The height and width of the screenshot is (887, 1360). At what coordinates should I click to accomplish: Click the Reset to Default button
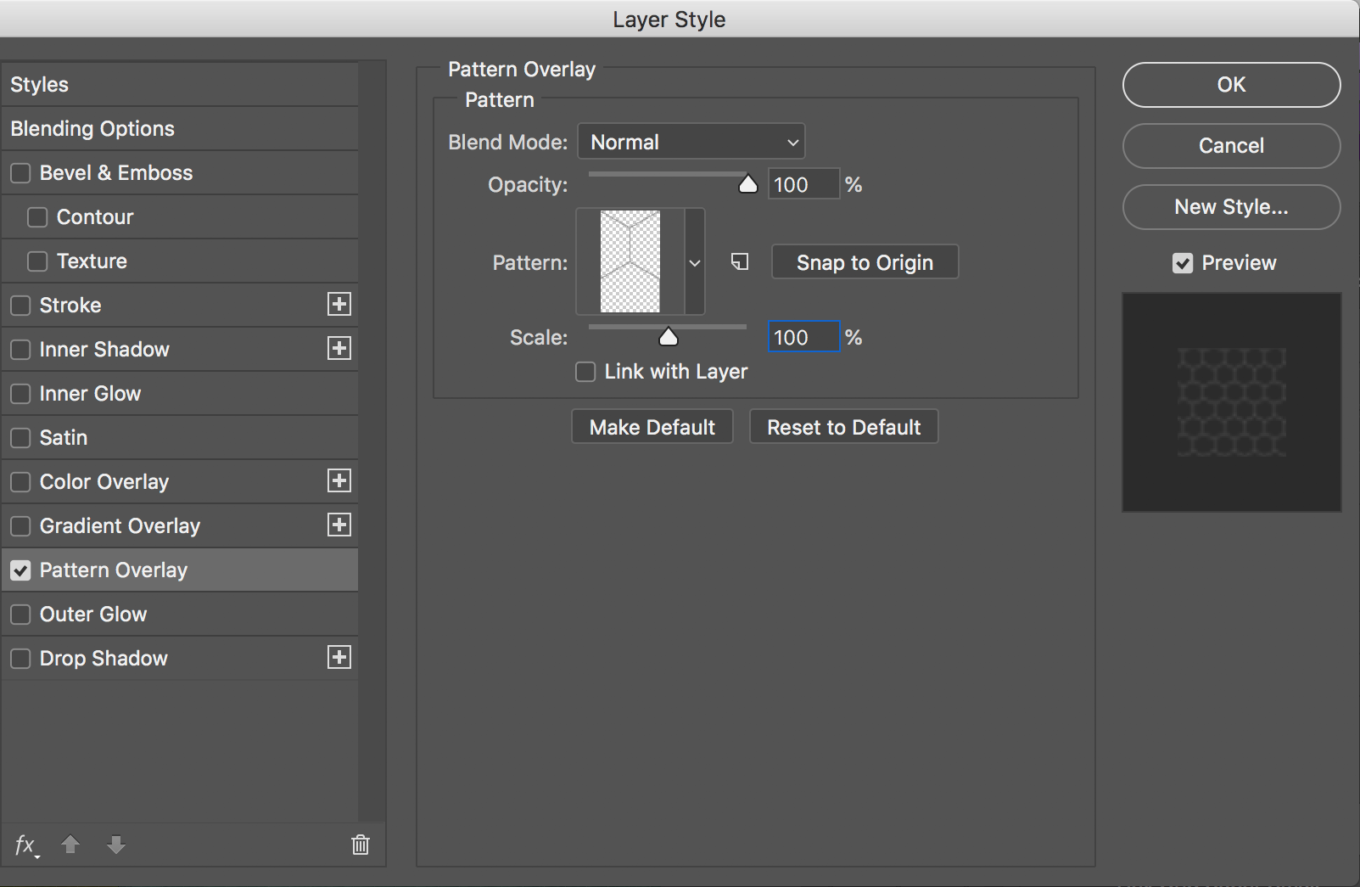tap(843, 427)
